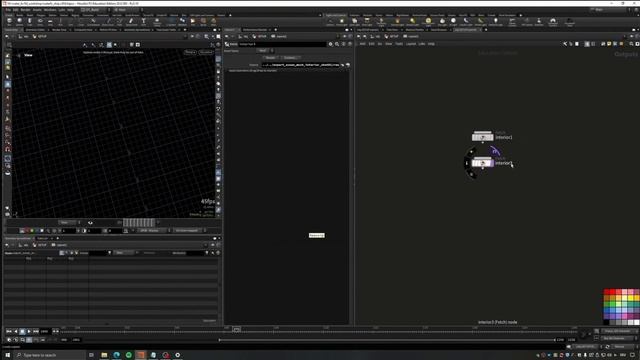
Task: Open the parameter pane gear menu
Action: [x=331, y=44]
